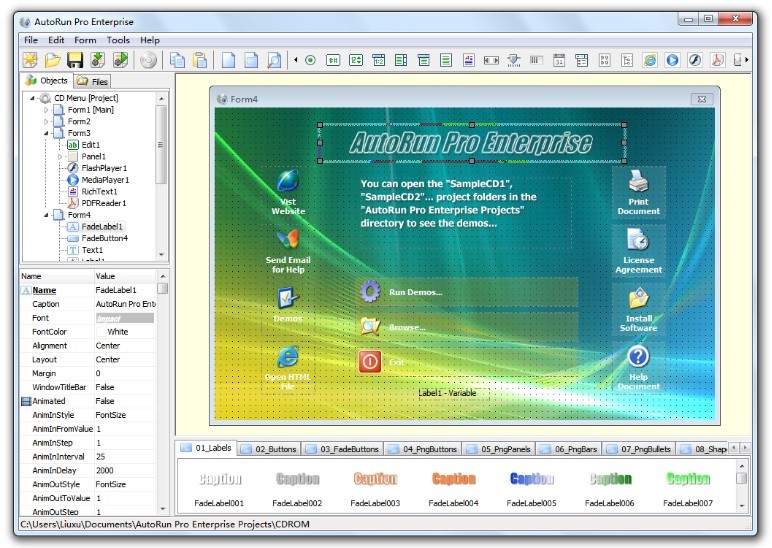The image size is (772, 548).
Task: Click the Burn CD disc icon
Action: coord(148,60)
